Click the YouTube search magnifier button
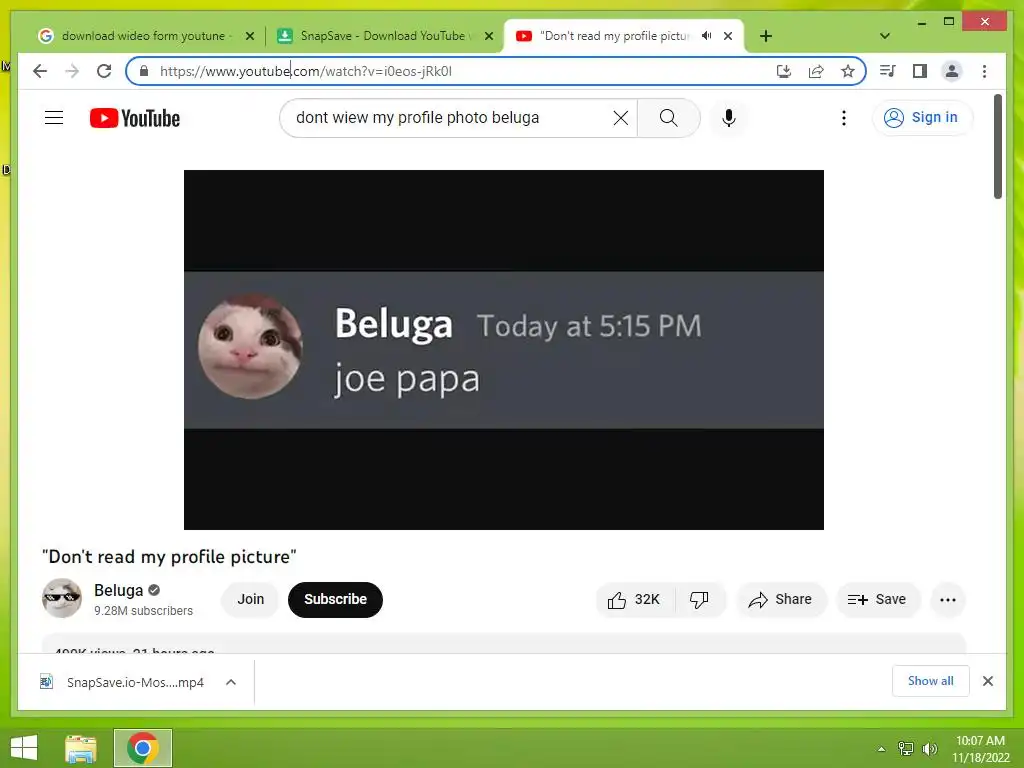Viewport: 1024px width, 768px height. click(669, 118)
